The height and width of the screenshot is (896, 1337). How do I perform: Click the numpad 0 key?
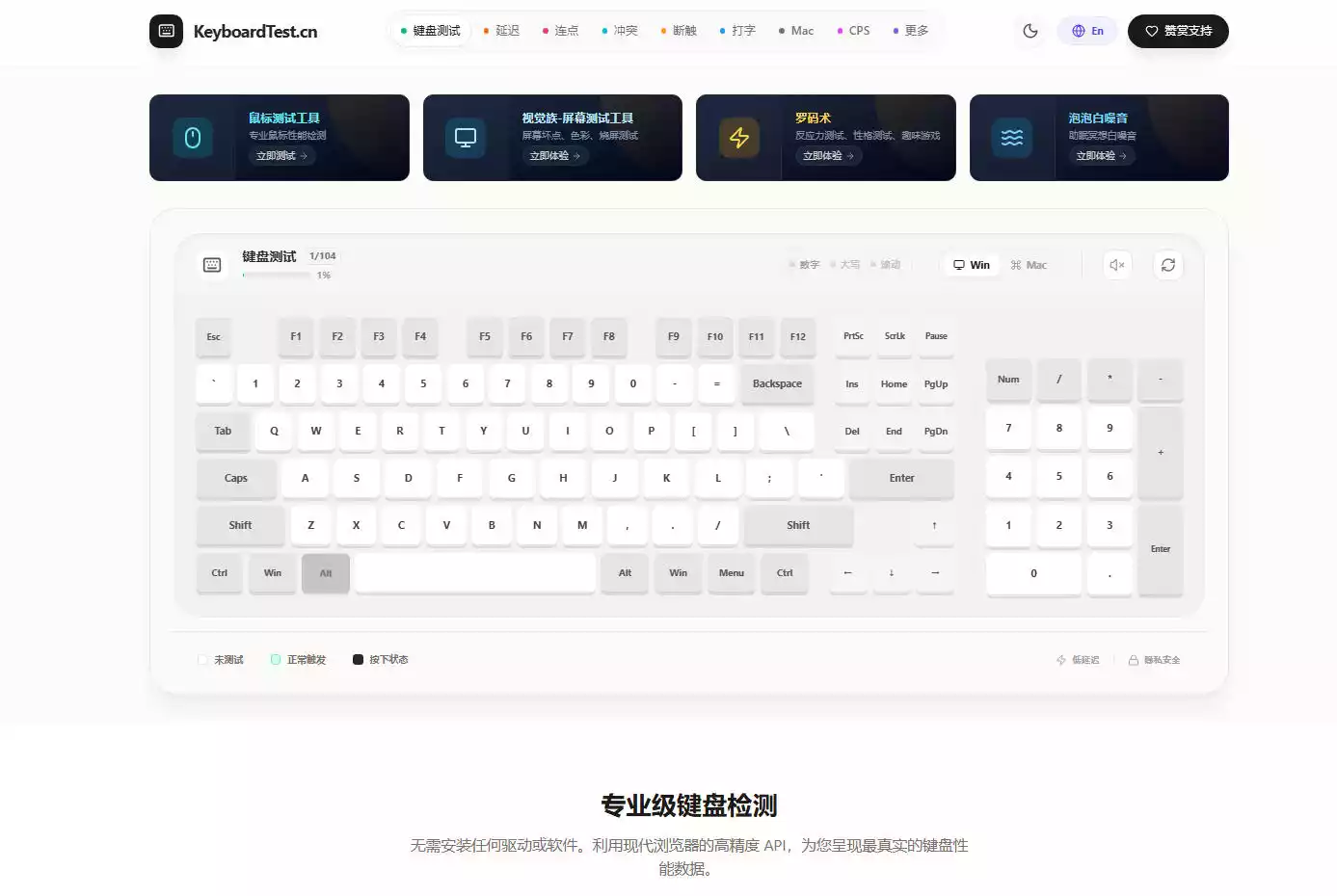[x=1033, y=574]
